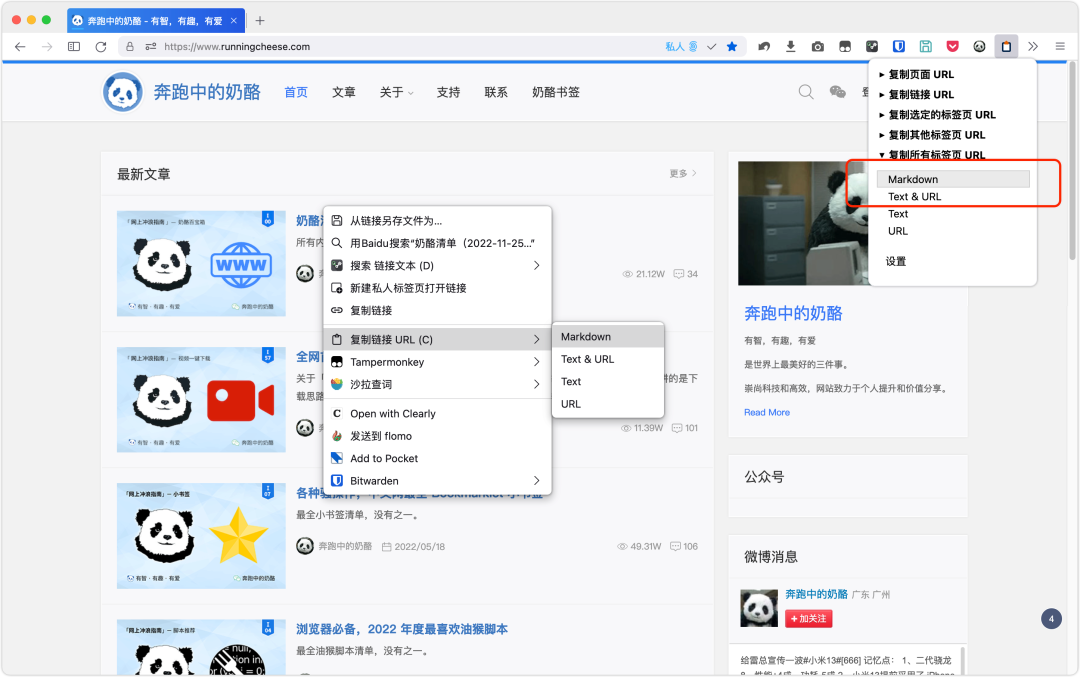Screen dimensions: 1080x677
Task: Click the forward navigation arrow
Action: tap(47, 47)
